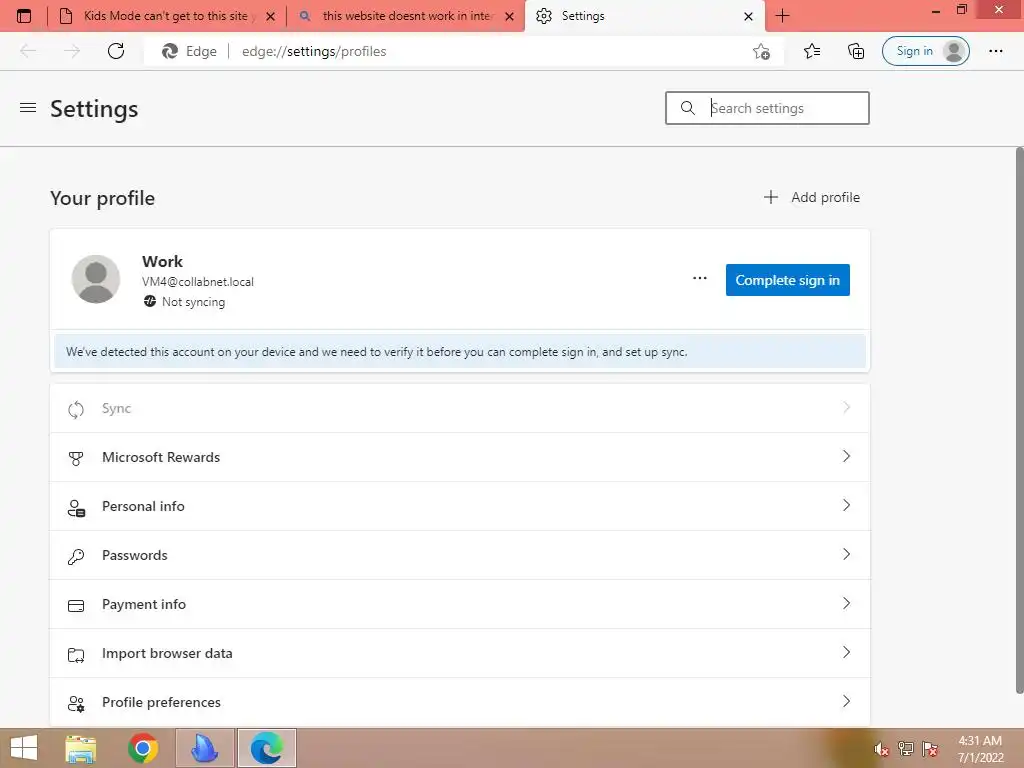Click the Search settings input field
This screenshot has width=1024, height=768.
(767, 108)
